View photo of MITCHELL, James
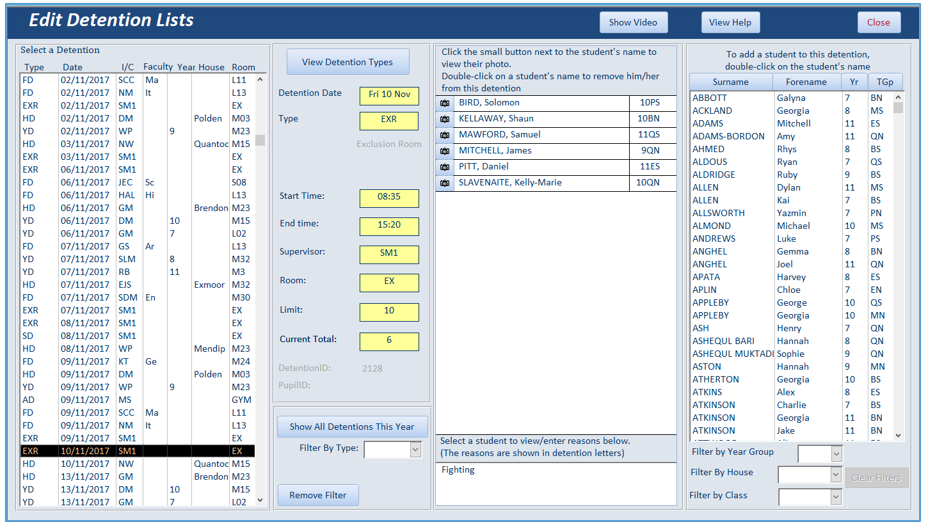Screen dimensions: 927x527 point(445,151)
